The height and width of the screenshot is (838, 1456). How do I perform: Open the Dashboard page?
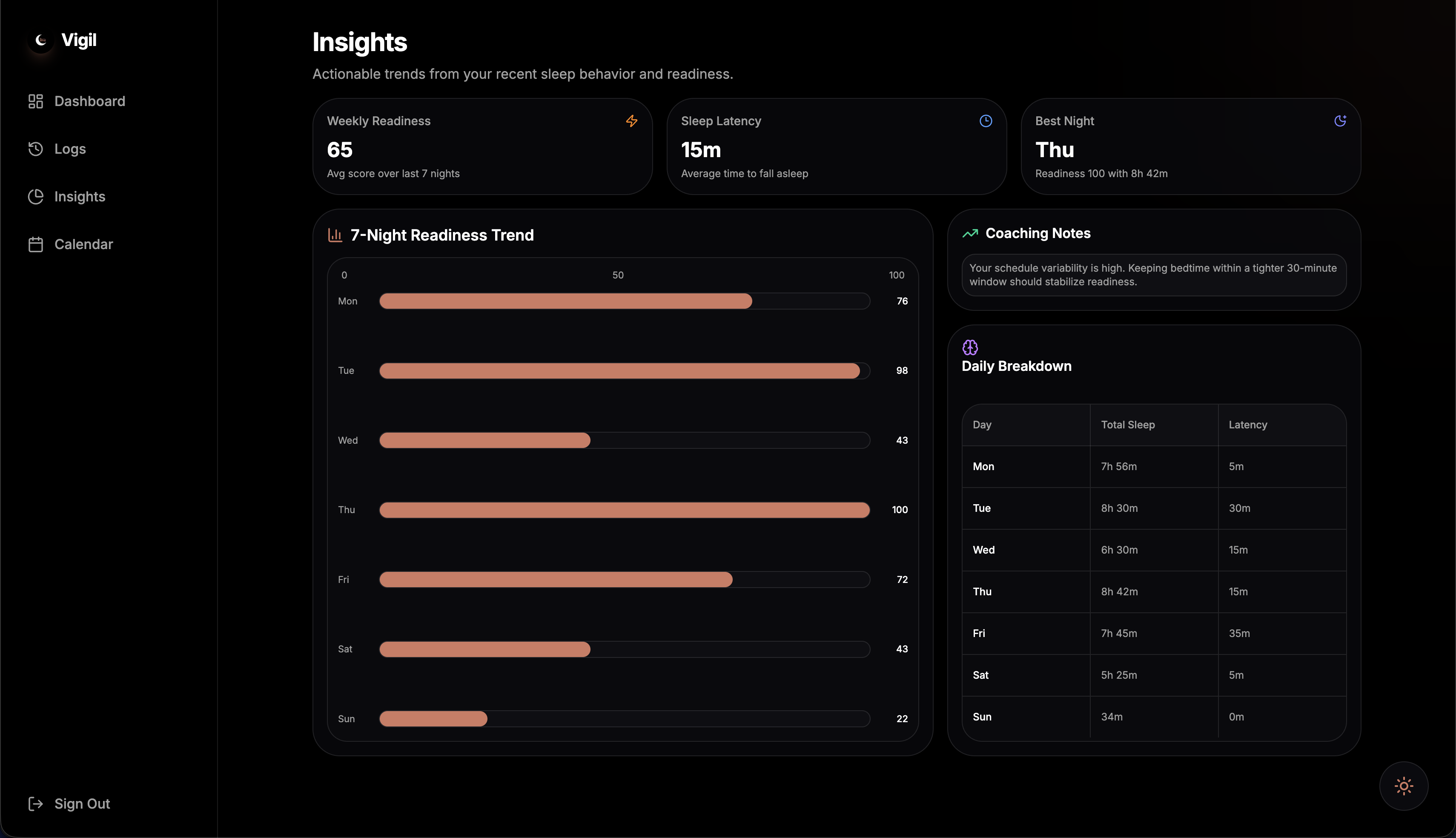pyautogui.click(x=90, y=101)
